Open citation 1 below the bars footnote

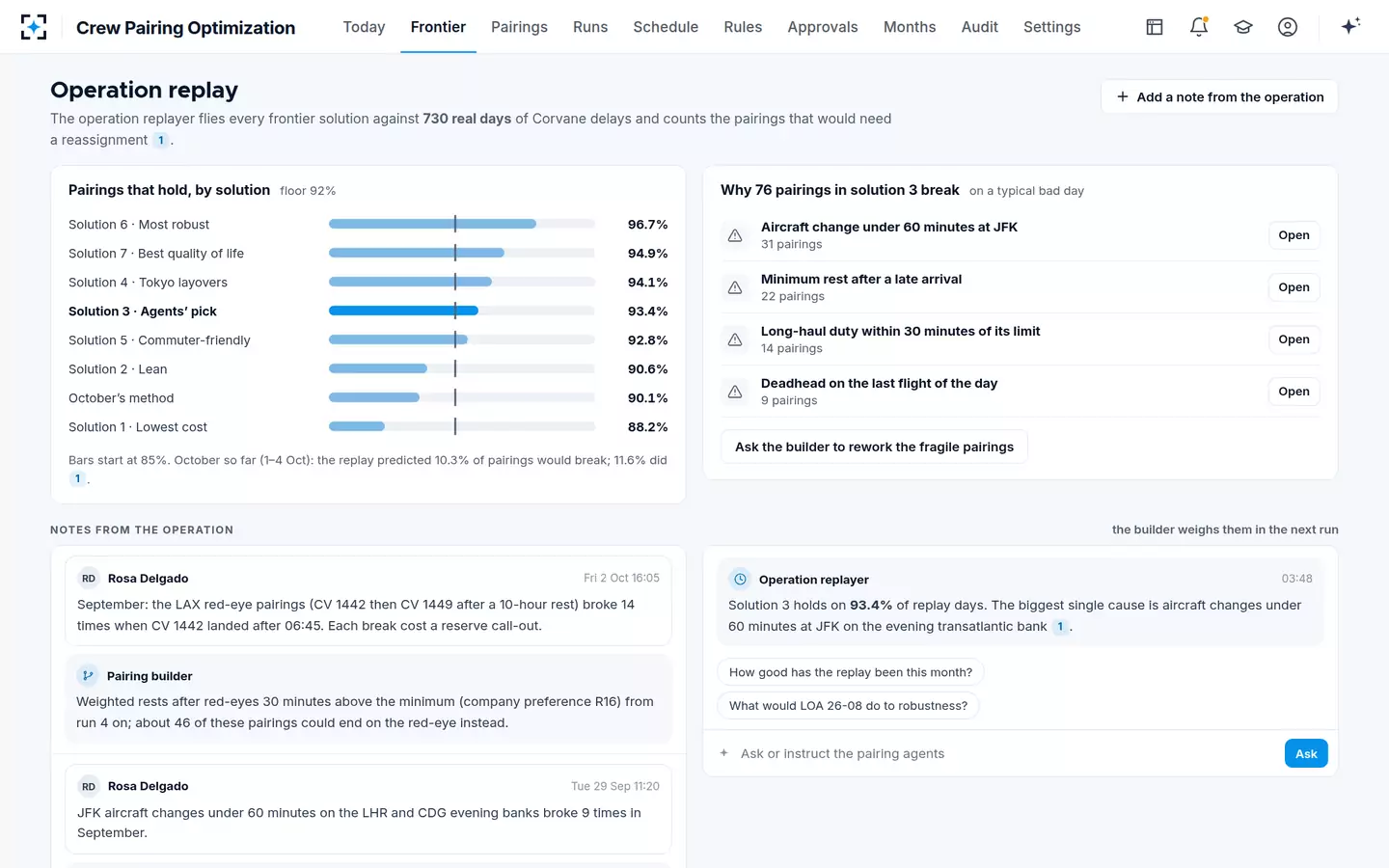[78, 478]
